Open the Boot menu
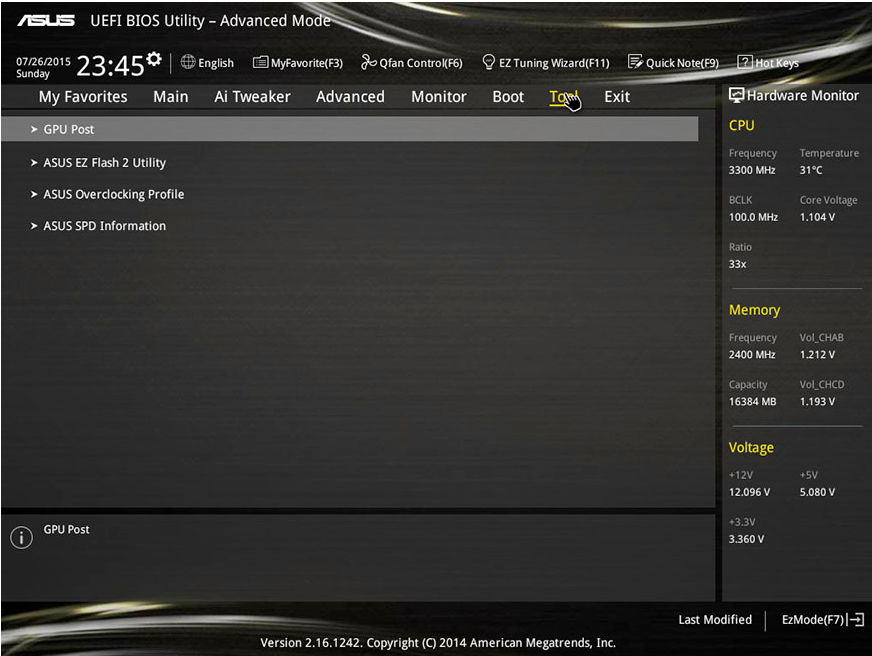Screen dimensions: 872x656 tap(507, 96)
